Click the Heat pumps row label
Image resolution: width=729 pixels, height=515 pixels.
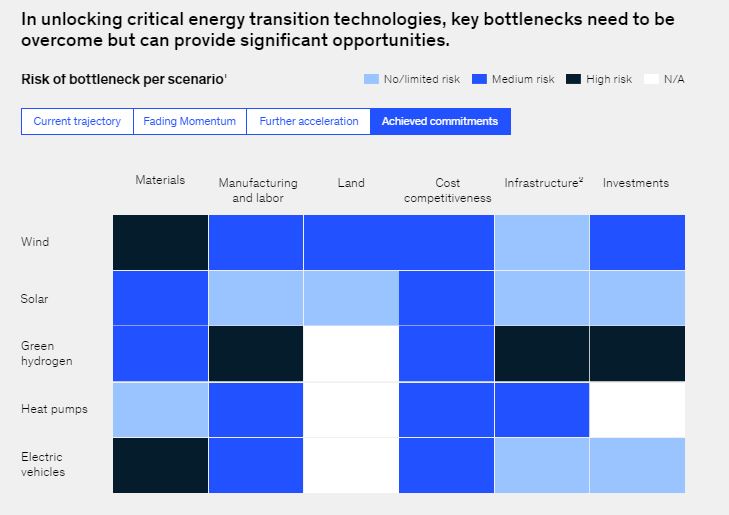click(x=54, y=409)
